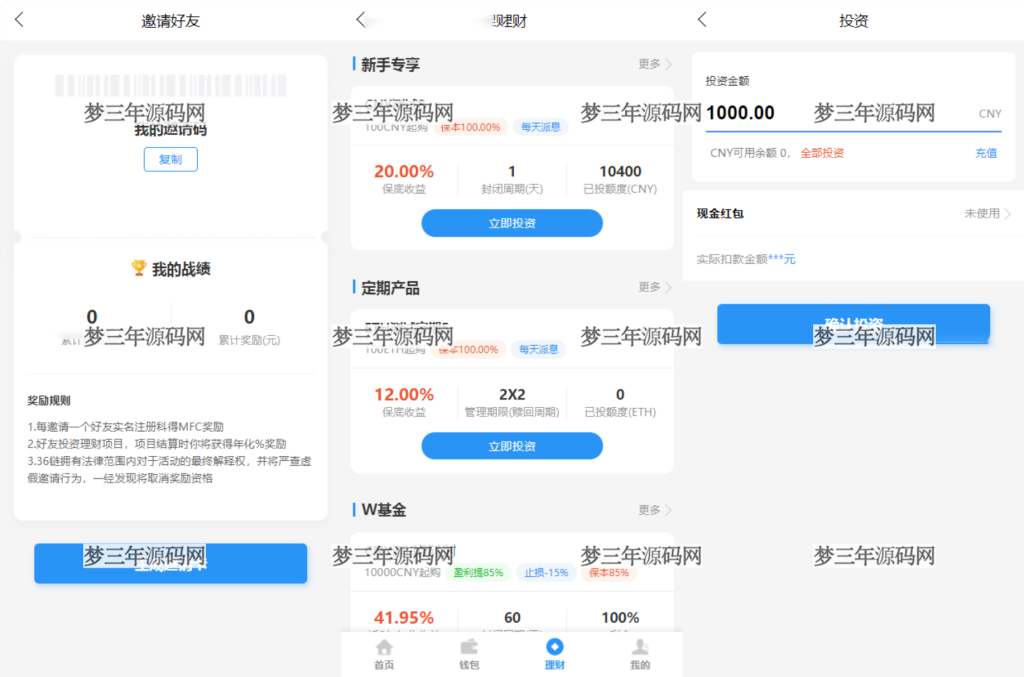The height and width of the screenshot is (677, 1024).
Task: Confirm investment with the 确认投资 button
Action: coord(853,323)
